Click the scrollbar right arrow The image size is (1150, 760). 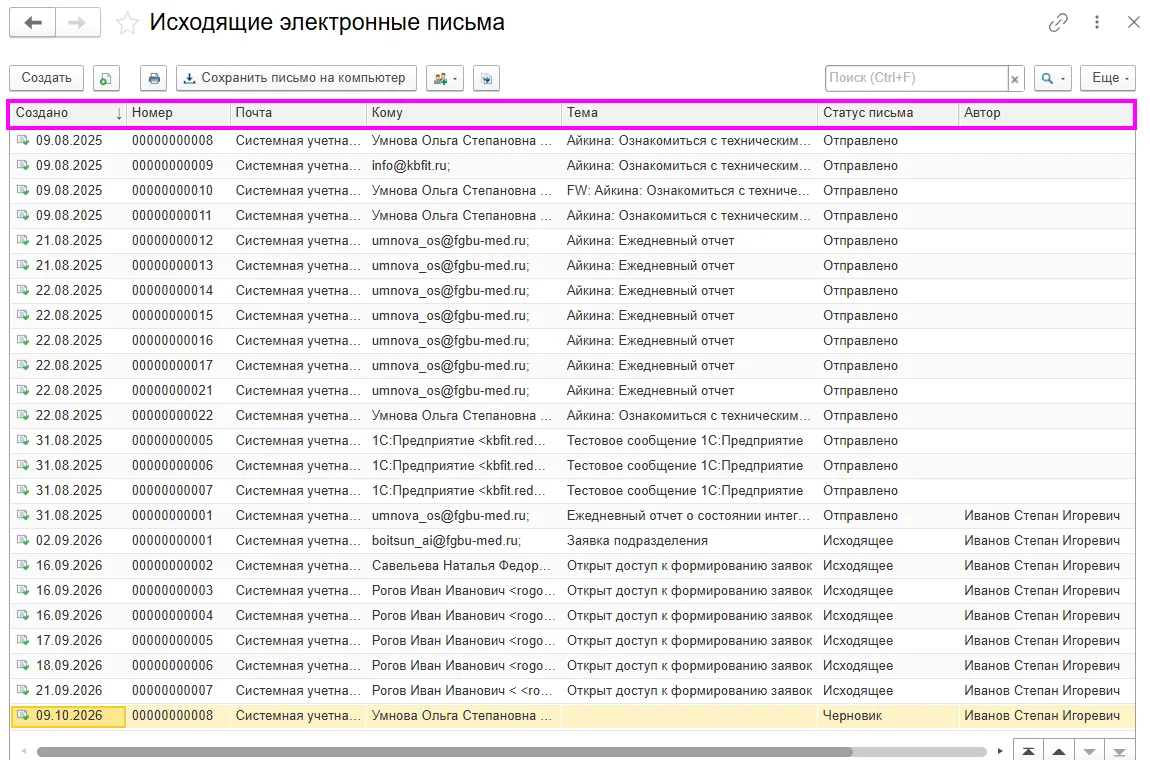[x=1000, y=751]
